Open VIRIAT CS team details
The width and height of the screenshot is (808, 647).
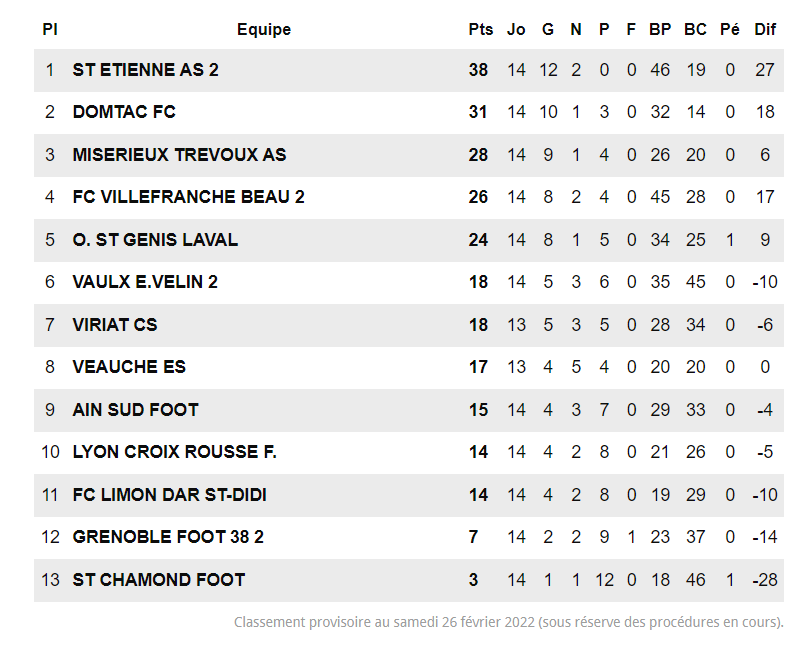(x=115, y=325)
